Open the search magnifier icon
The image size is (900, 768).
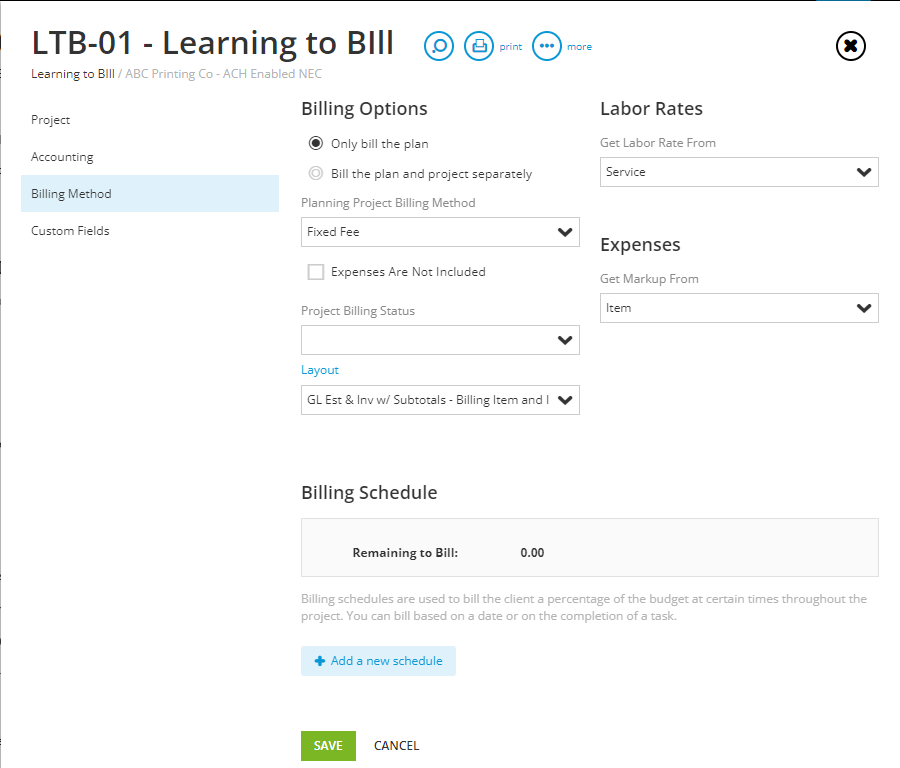pyautogui.click(x=438, y=46)
